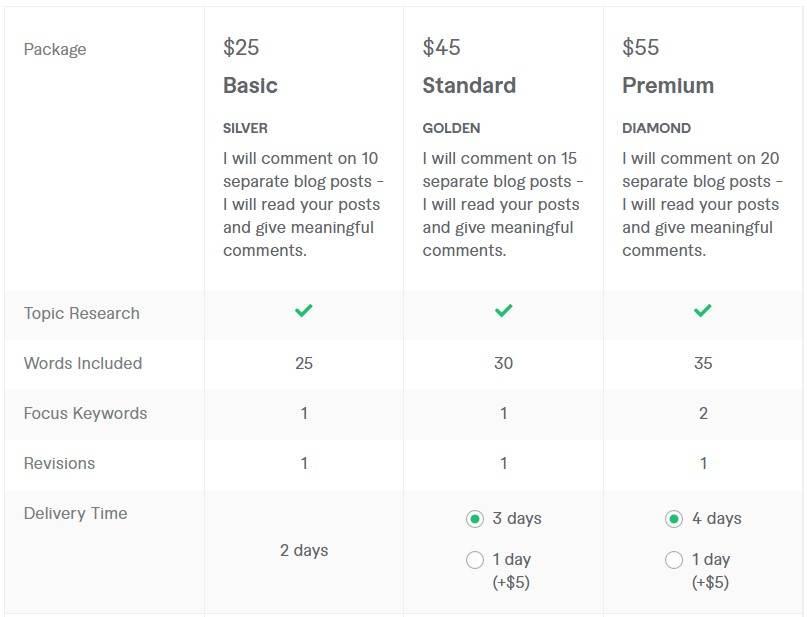Choose 1 day (+$5) delivery for Standard
The width and height of the screenshot is (807, 617).
pos(475,560)
